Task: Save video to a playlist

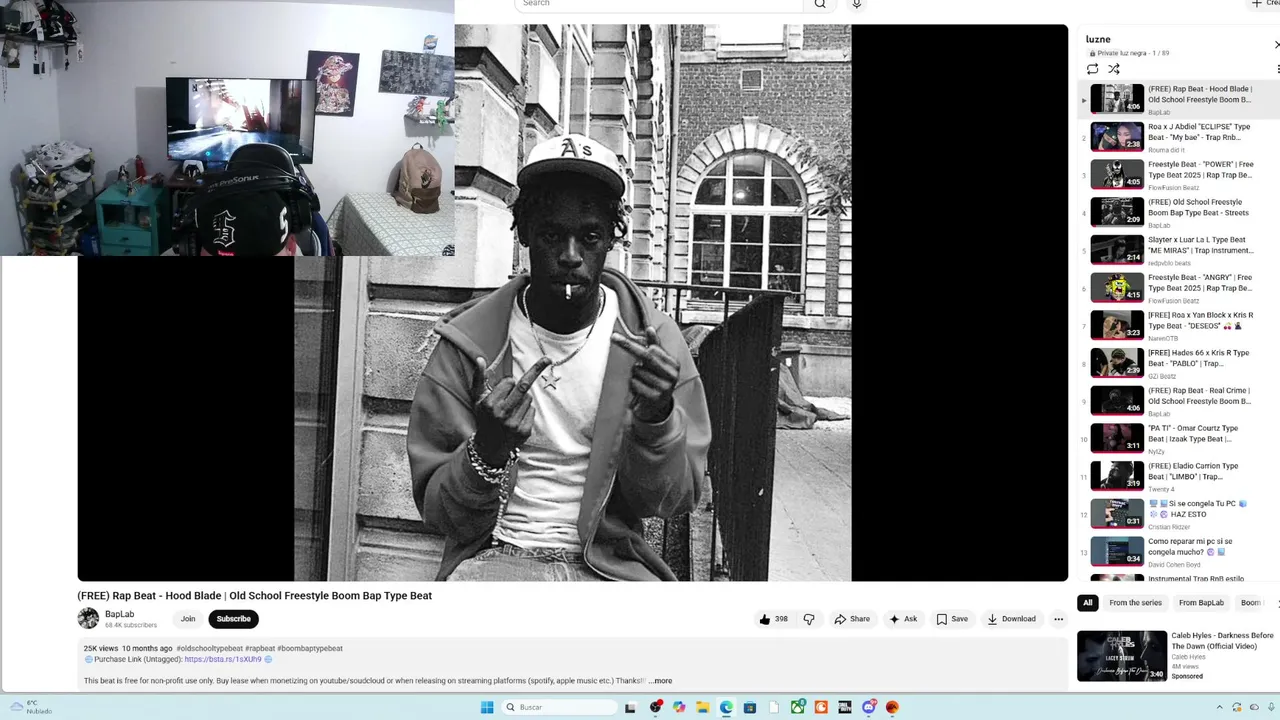Action: coord(952,619)
